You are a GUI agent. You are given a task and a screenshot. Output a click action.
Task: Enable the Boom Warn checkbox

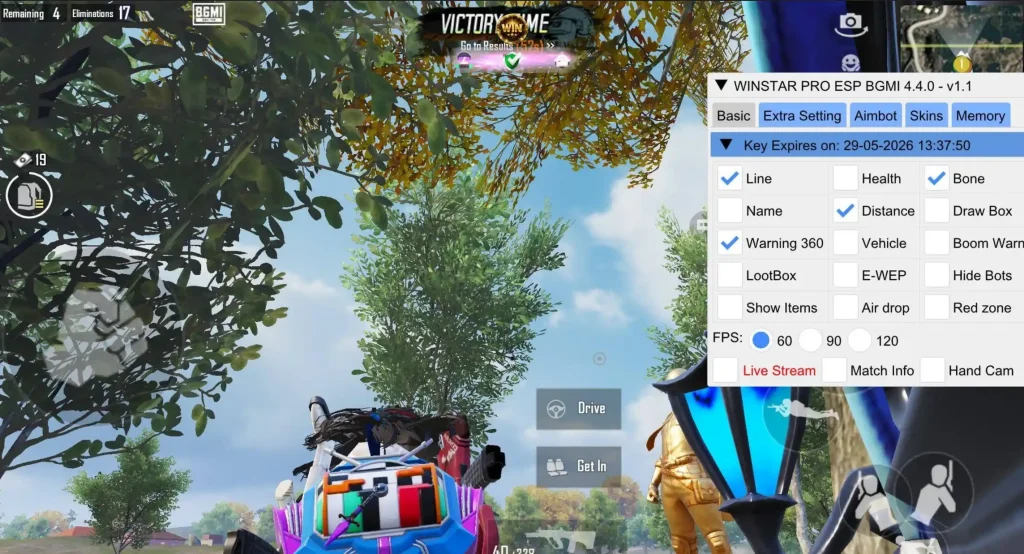click(936, 243)
